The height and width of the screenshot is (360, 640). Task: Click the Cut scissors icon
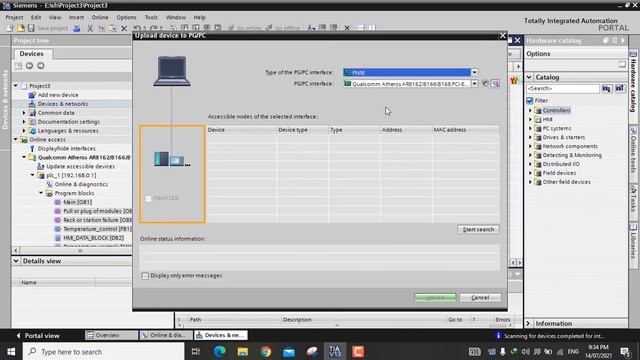click(90, 28)
